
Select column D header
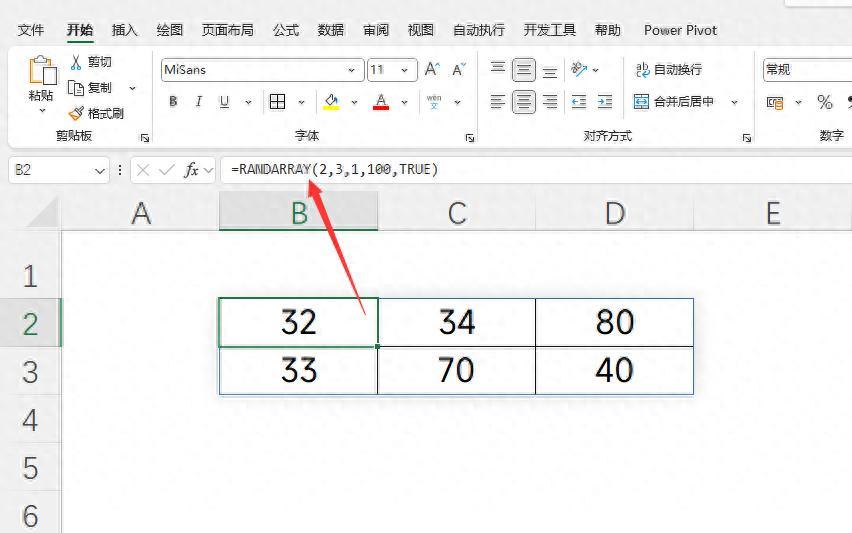615,212
